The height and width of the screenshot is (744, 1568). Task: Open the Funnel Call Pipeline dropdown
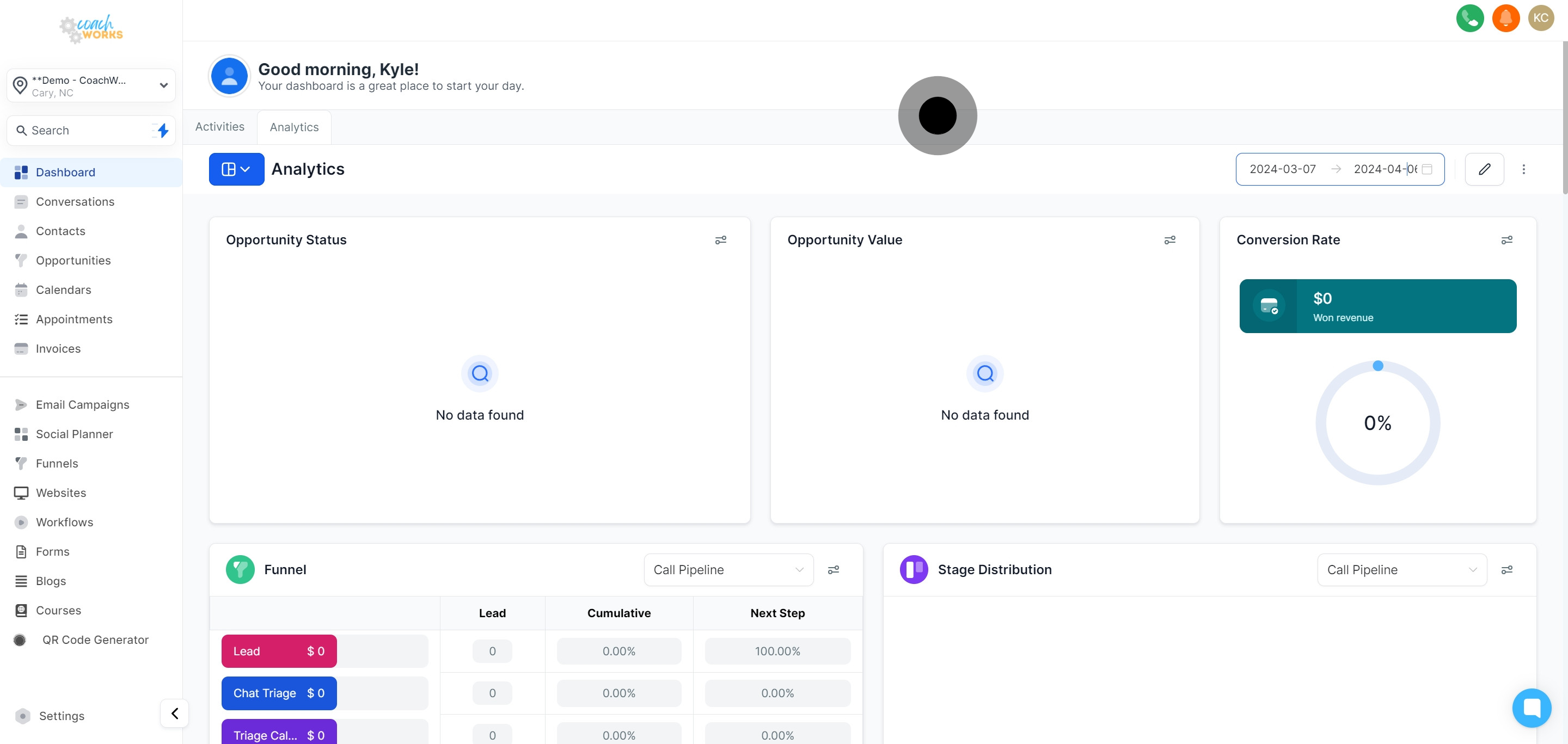click(728, 570)
